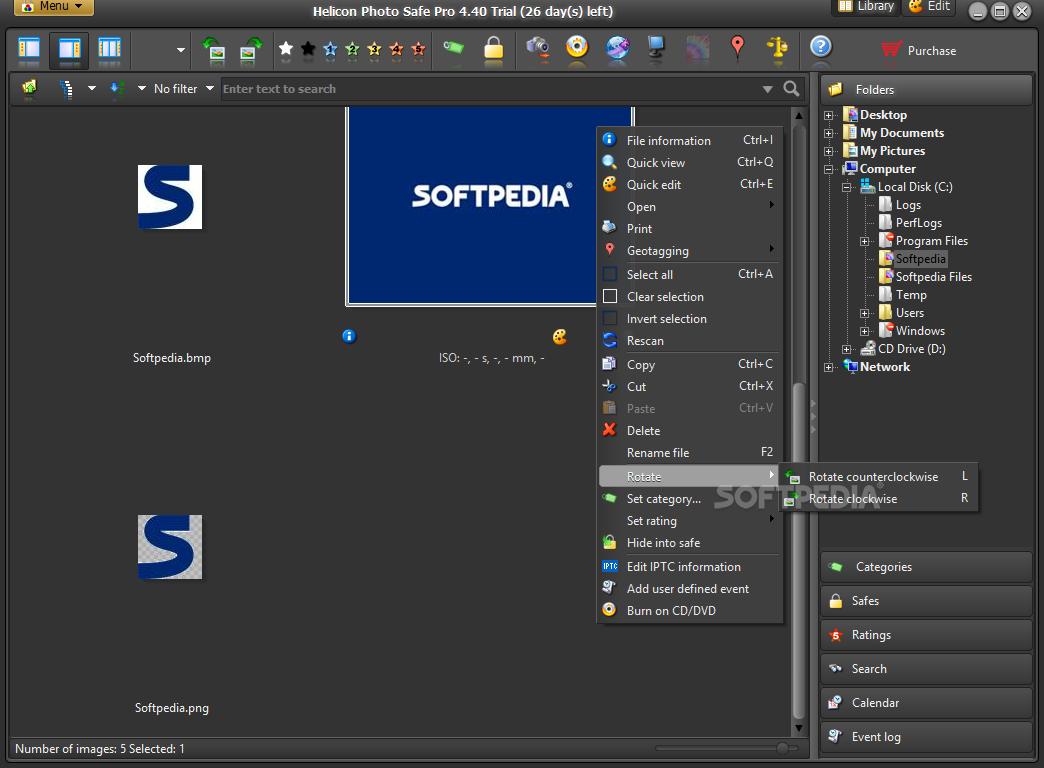This screenshot has height=768, width=1044.
Task: Click the folder-up icon in the filter bar
Action: [x=29, y=89]
